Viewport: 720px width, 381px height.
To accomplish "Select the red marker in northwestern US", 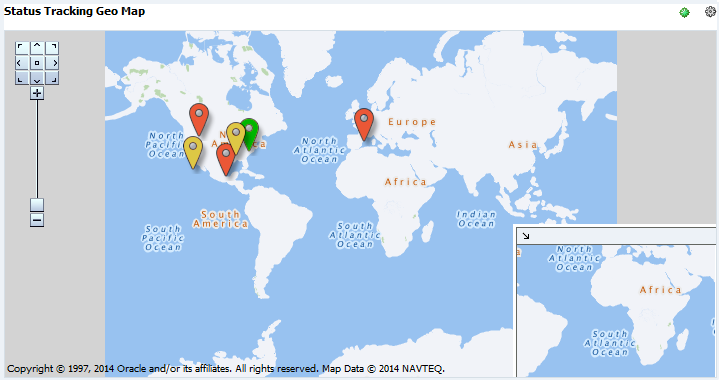I will click(199, 119).
